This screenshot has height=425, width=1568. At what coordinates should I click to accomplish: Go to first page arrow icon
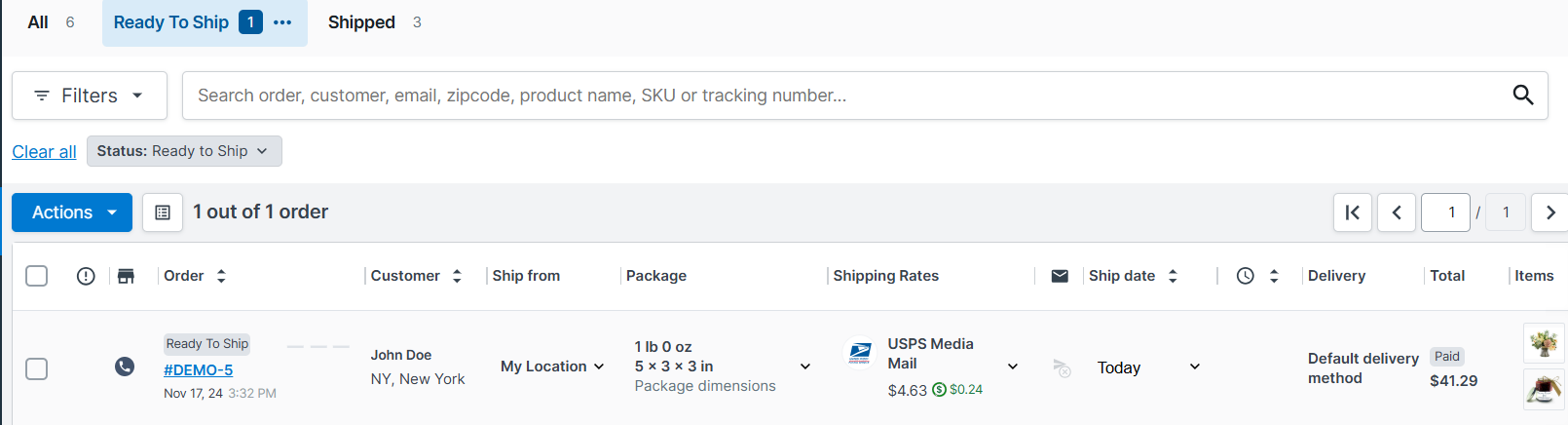click(1353, 212)
